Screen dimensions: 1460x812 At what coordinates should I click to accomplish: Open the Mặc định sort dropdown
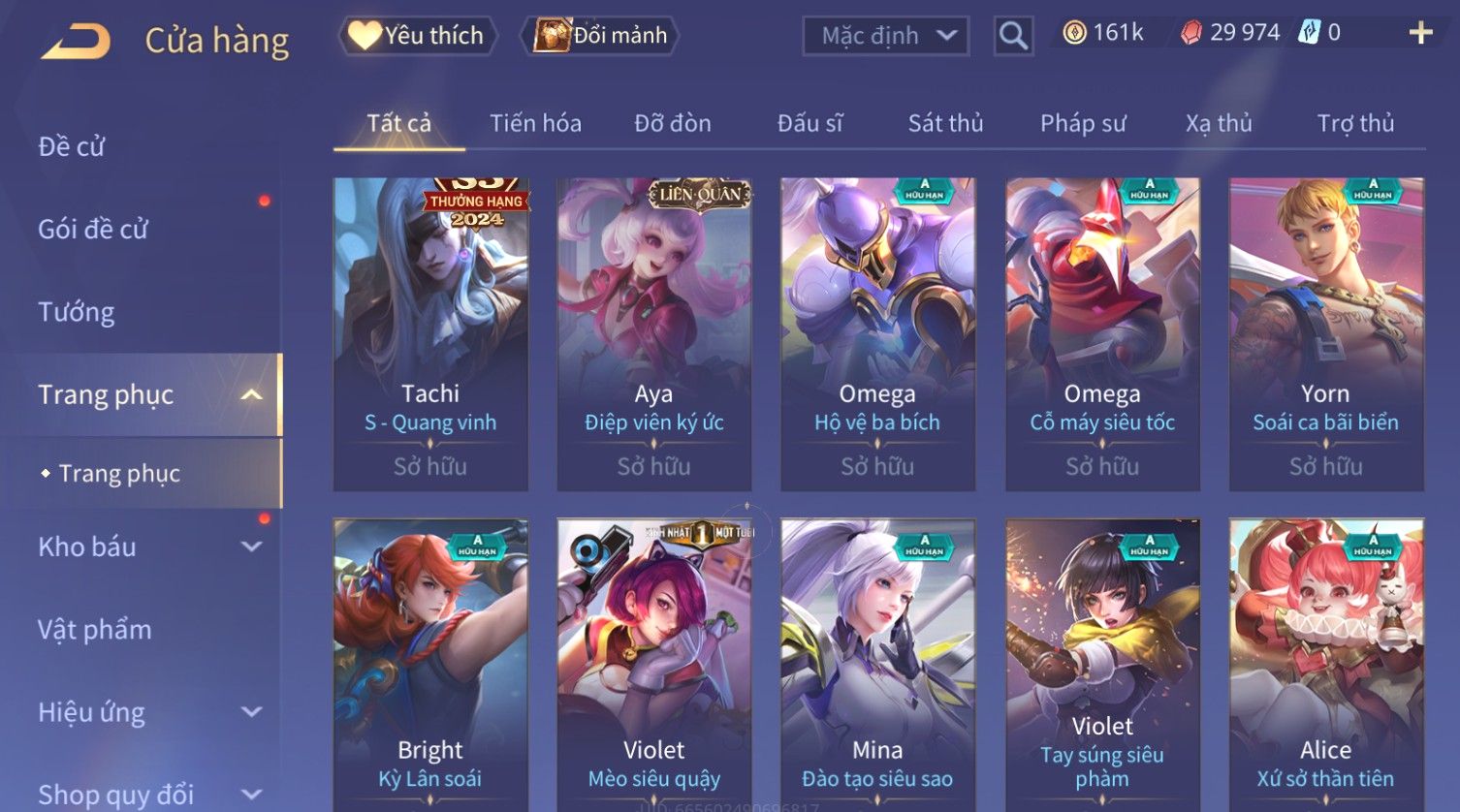885,36
